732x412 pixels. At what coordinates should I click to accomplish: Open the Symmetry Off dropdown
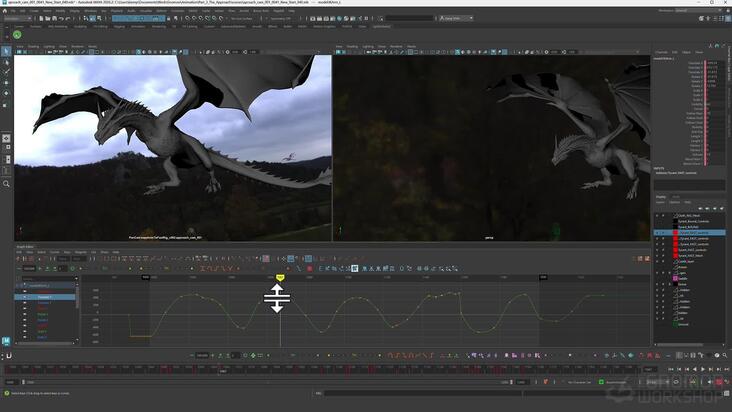pos(281,18)
